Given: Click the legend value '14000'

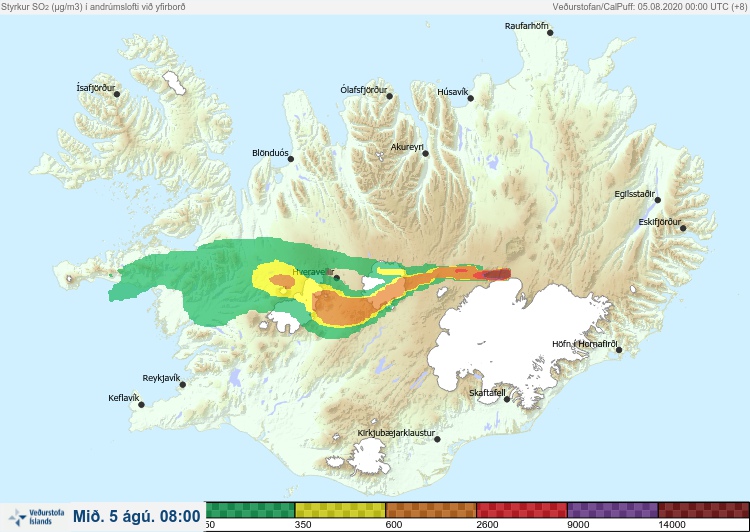Looking at the screenshot, I should click(672, 525).
